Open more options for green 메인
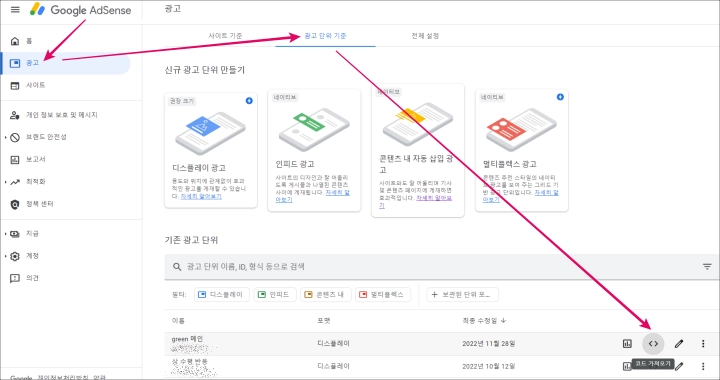Viewport: 720px width, 380px height. tap(703, 343)
